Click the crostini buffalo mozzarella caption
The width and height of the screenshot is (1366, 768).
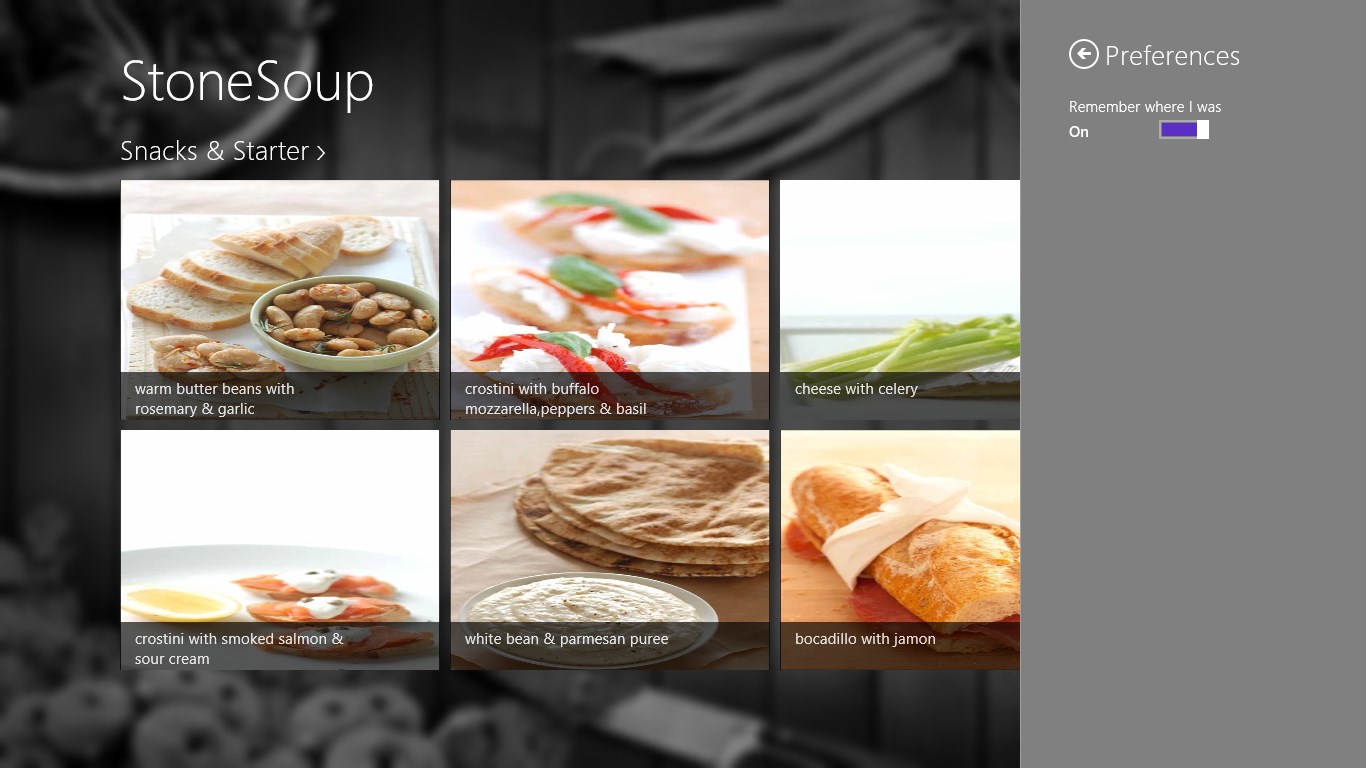coord(555,399)
